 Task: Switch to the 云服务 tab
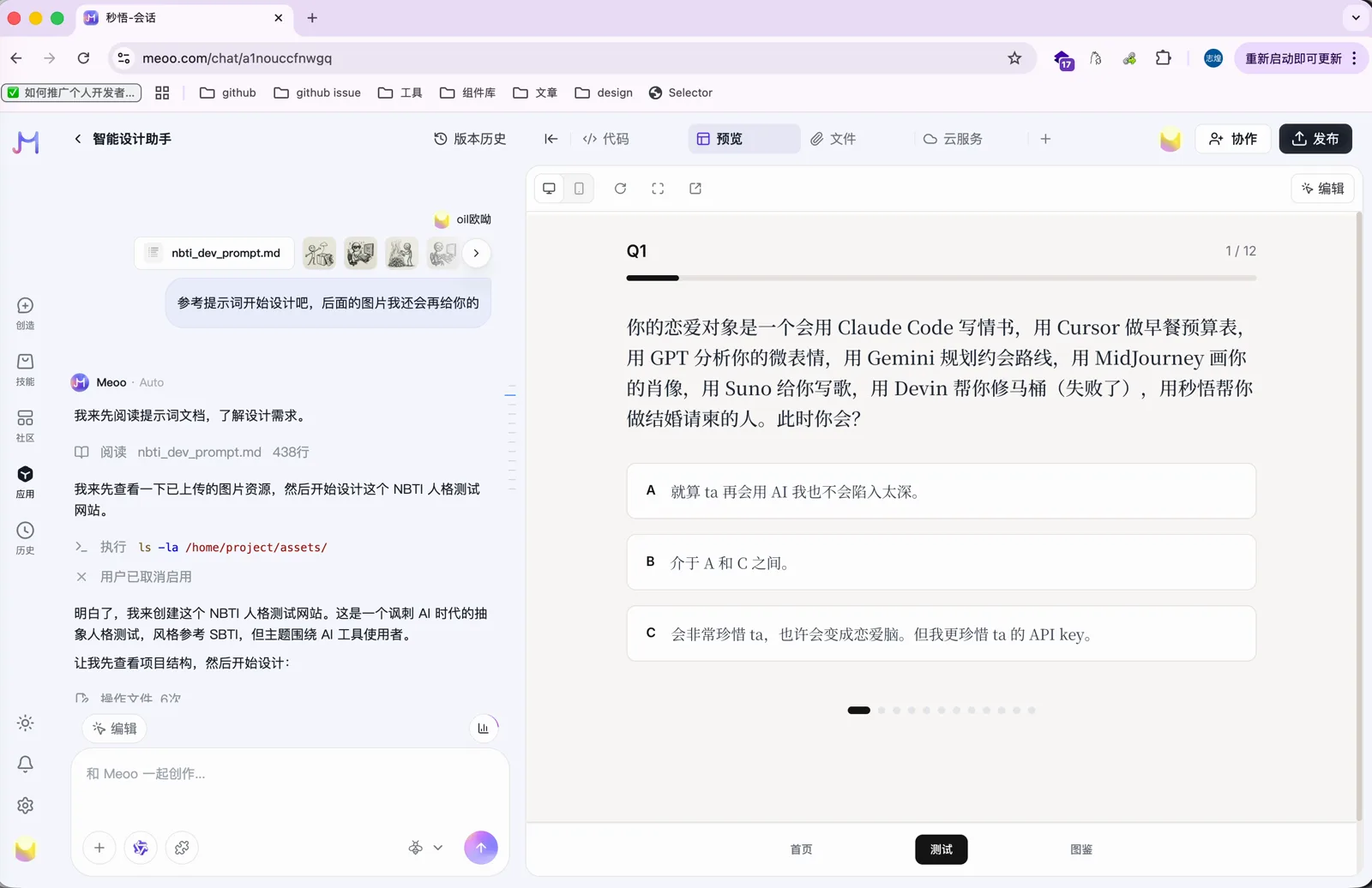[x=953, y=139]
